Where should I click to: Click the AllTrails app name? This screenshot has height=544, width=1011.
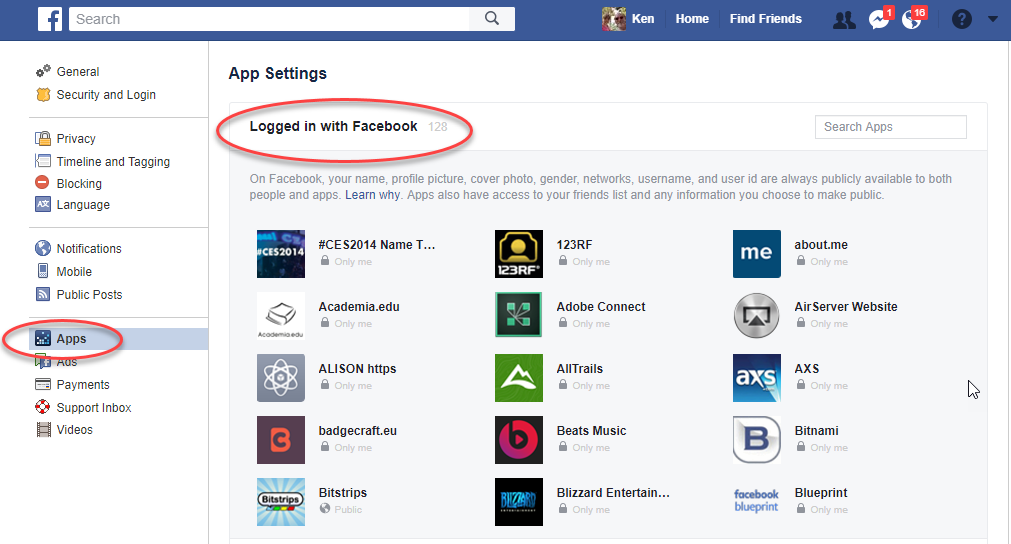pos(580,369)
